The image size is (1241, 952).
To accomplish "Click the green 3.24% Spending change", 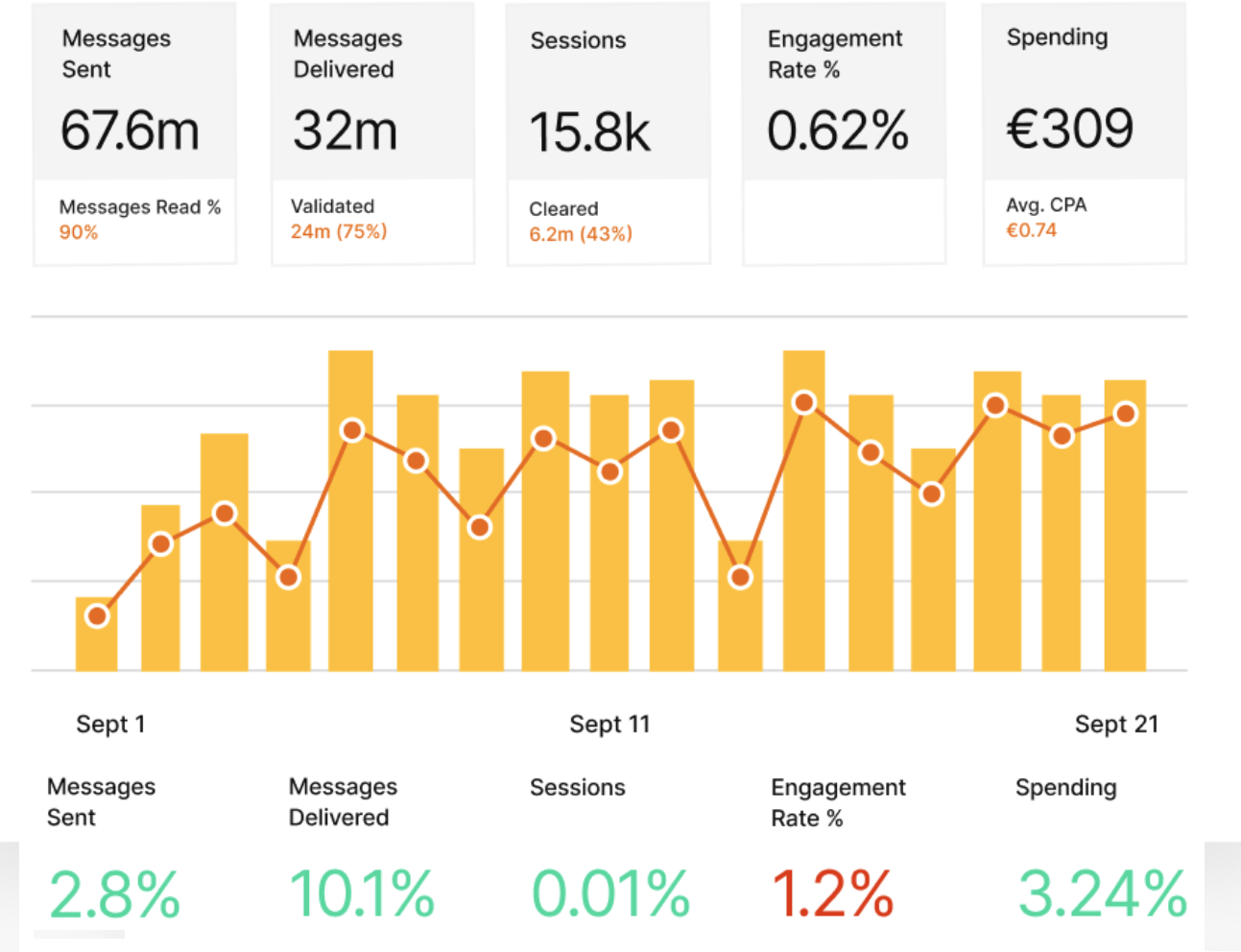I will point(1103,894).
